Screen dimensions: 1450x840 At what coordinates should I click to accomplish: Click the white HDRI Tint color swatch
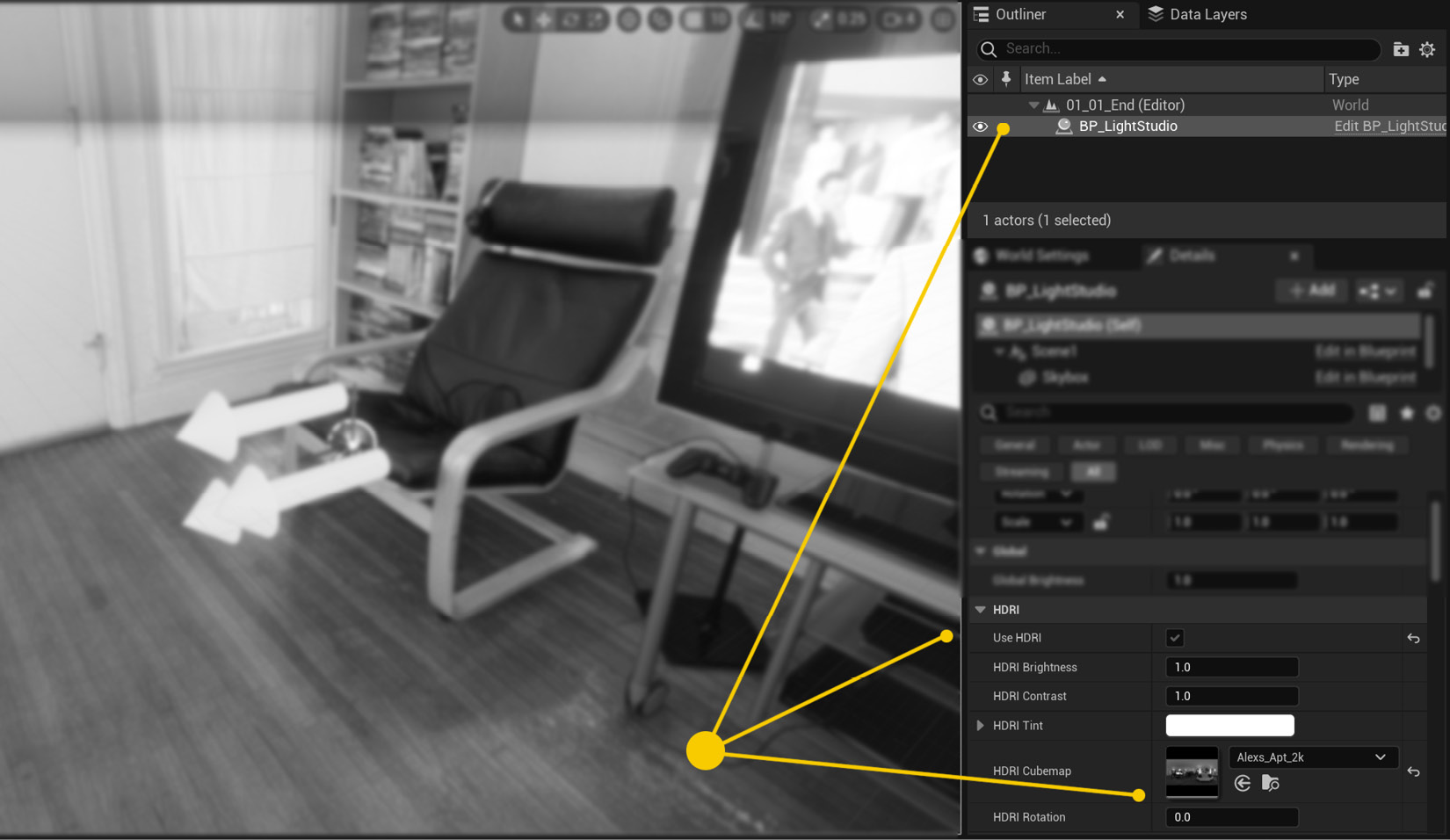1229,725
